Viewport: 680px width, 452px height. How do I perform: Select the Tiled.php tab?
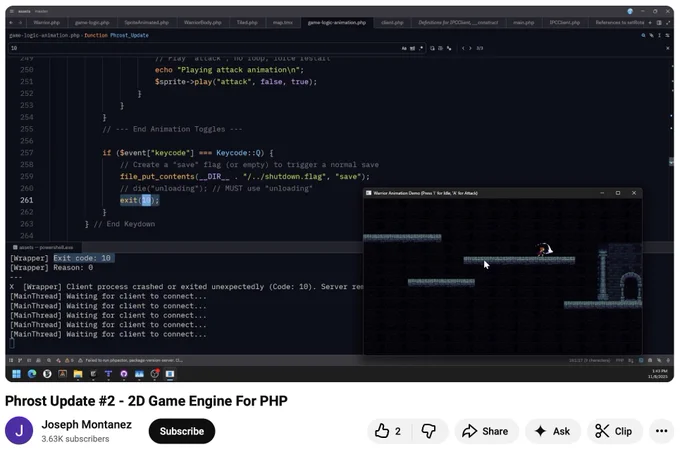pyautogui.click(x=247, y=23)
